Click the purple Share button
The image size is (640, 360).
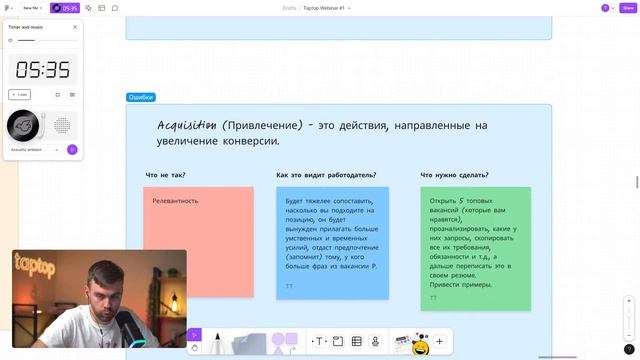click(628, 8)
